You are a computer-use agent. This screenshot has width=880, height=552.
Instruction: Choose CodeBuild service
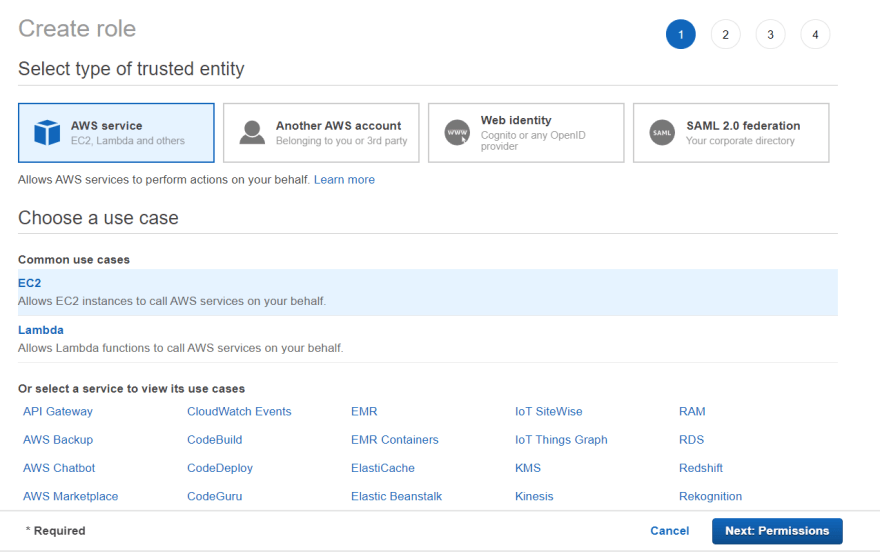214,440
